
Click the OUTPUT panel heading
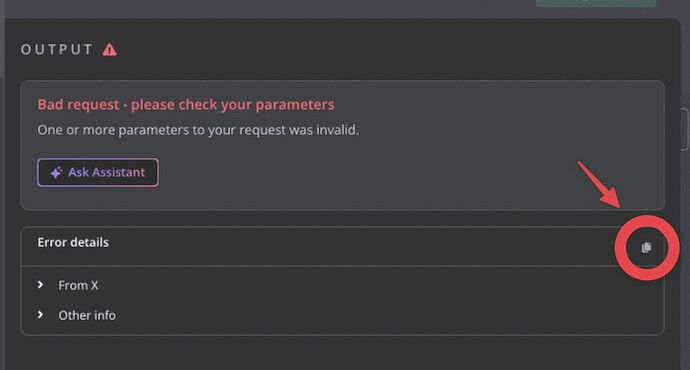point(57,50)
